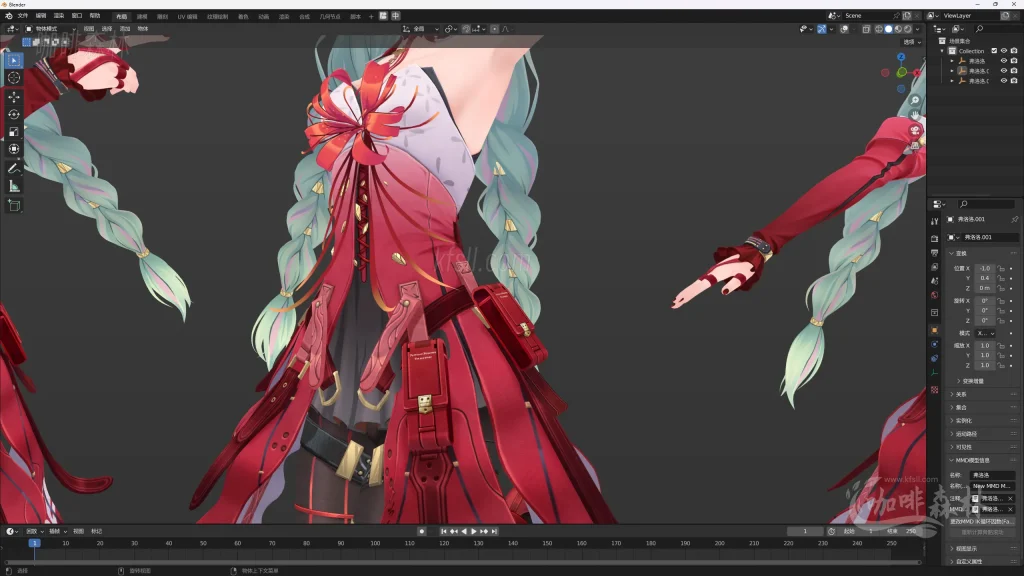
Task: Open the Object Data armature properties tab
Action: pyautogui.click(x=935, y=373)
